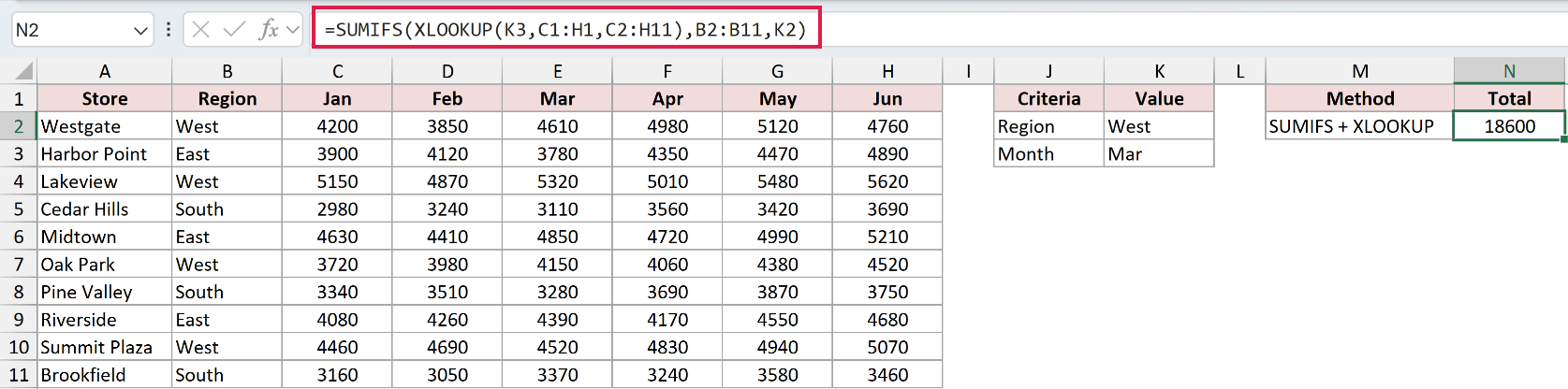This screenshot has height=389, width=1568.
Task: Select the Riverside cell
Action: point(105,320)
